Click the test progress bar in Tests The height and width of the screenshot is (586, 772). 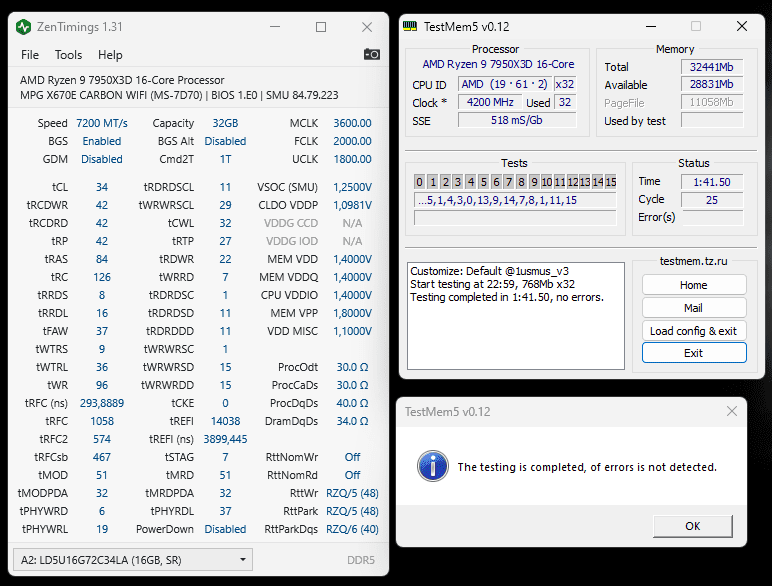tap(515, 218)
